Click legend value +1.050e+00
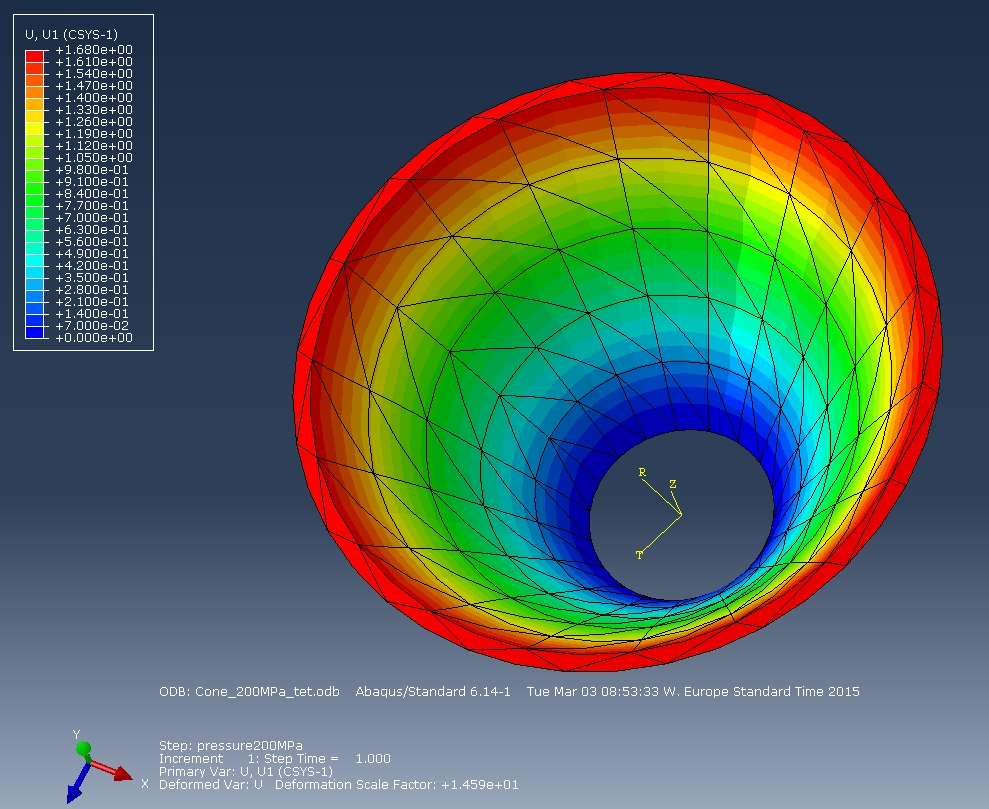Image resolution: width=989 pixels, height=809 pixels. pyautogui.click(x=94, y=158)
